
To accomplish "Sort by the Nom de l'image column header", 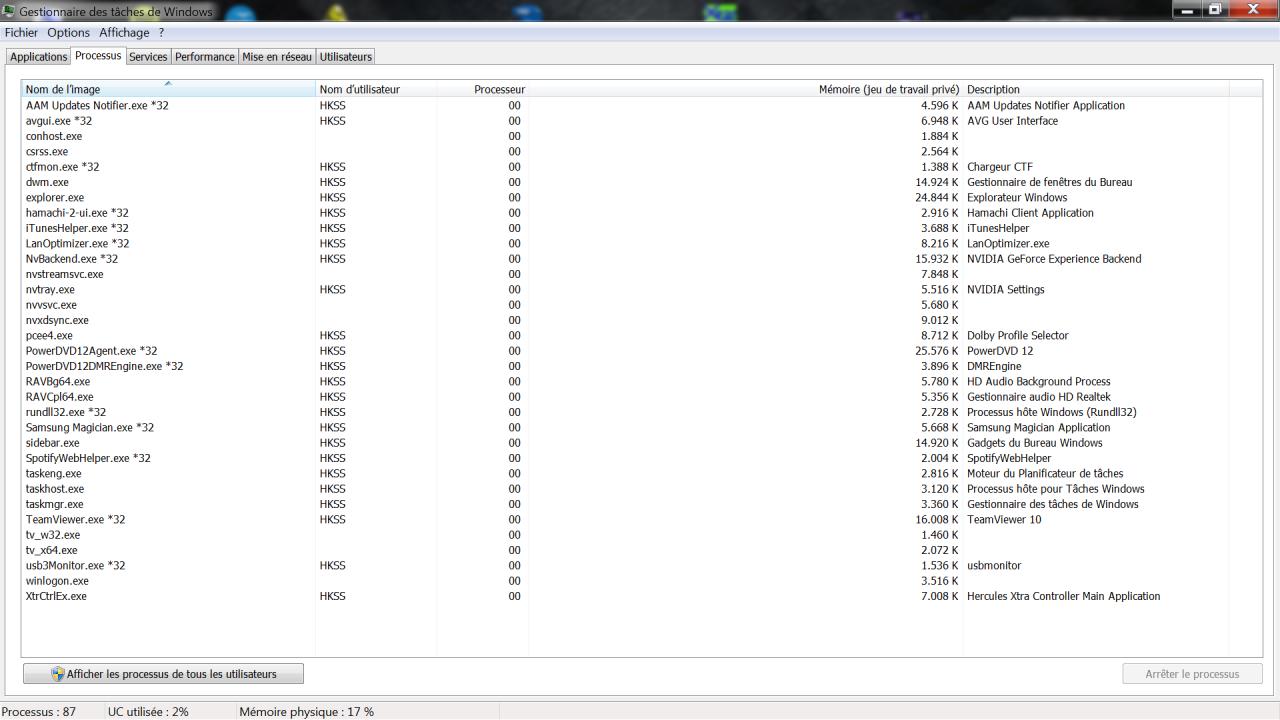I will 168,89.
